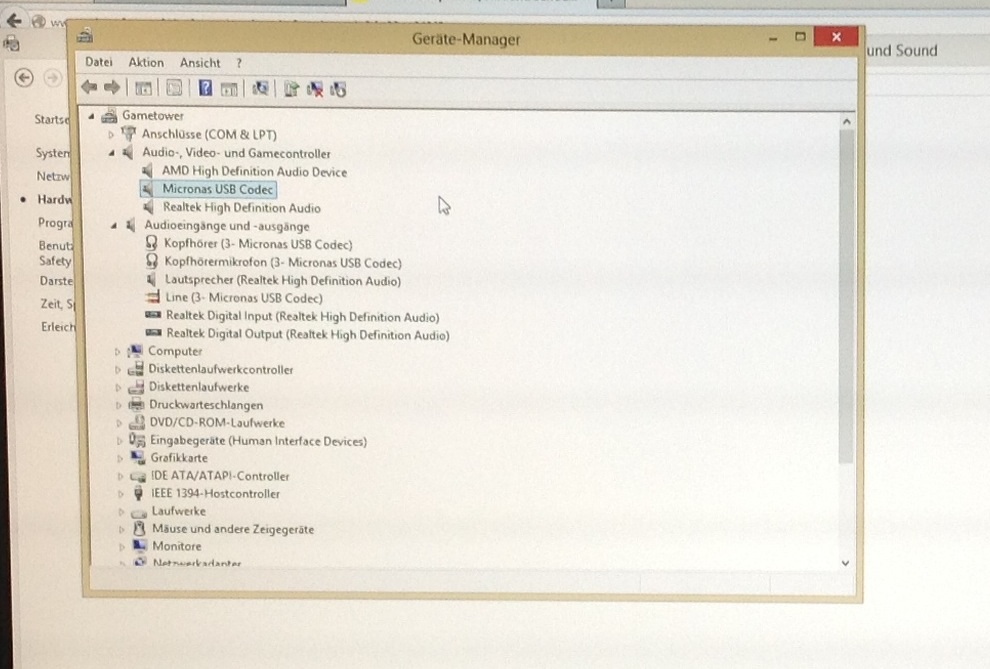Select AMD High Definition Audio Device
990x669 pixels.
click(254, 171)
